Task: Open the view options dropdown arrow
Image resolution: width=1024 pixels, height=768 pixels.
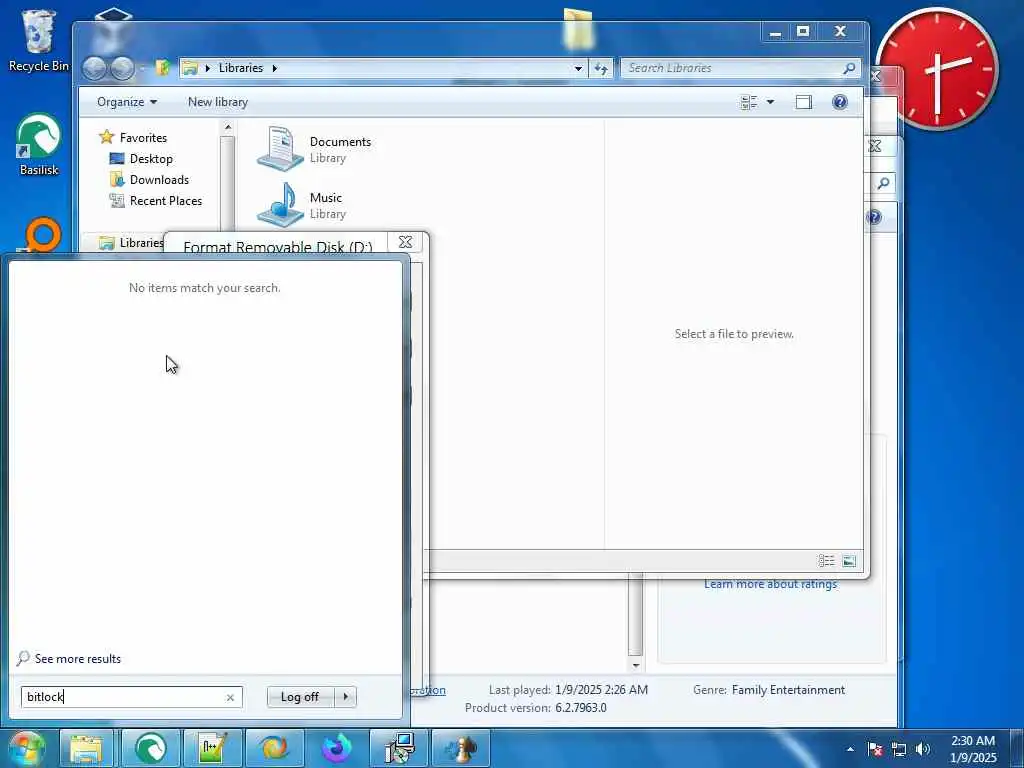Action: (x=770, y=102)
